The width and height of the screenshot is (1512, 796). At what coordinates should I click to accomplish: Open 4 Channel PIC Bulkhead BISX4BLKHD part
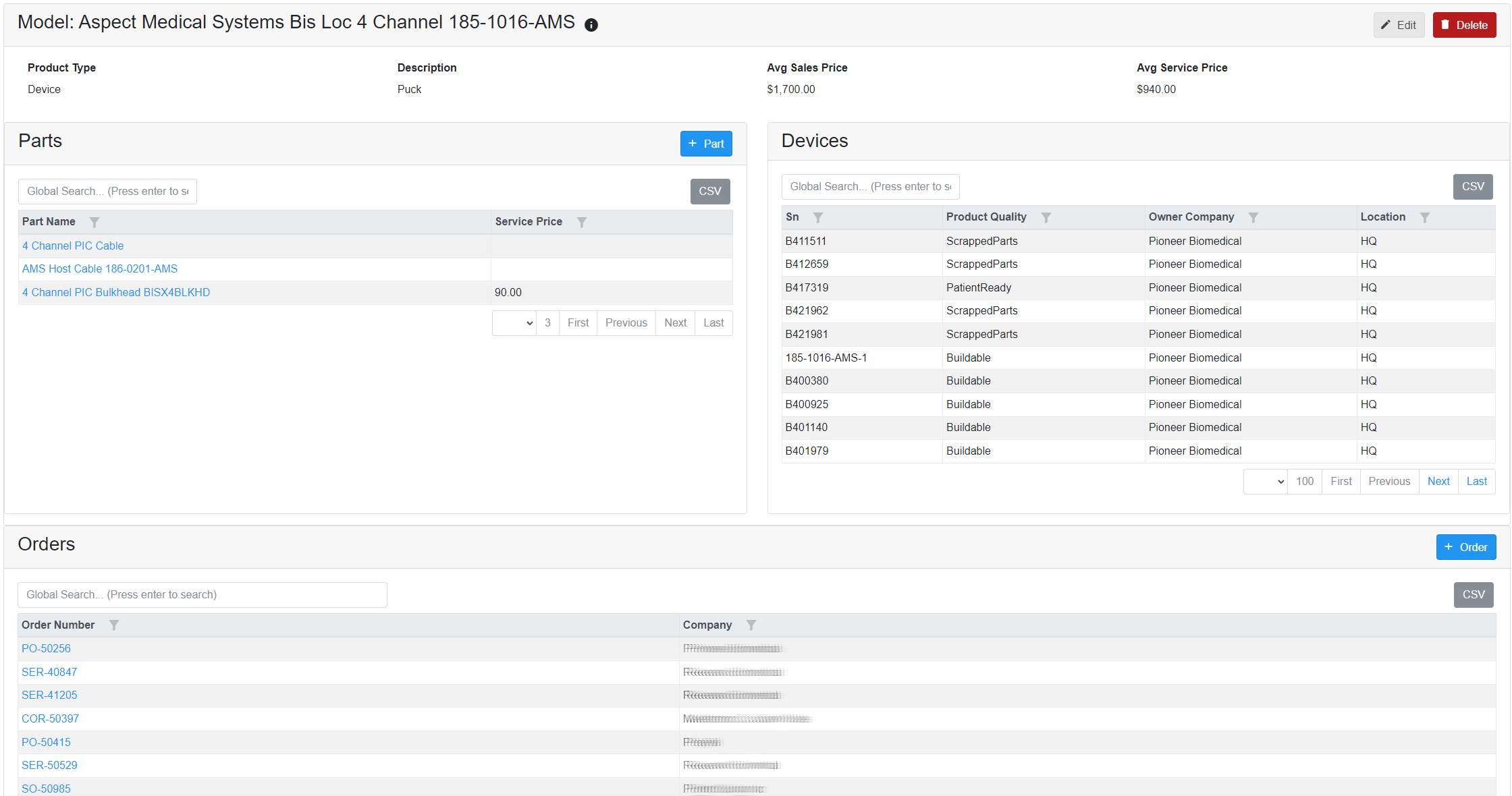116,293
